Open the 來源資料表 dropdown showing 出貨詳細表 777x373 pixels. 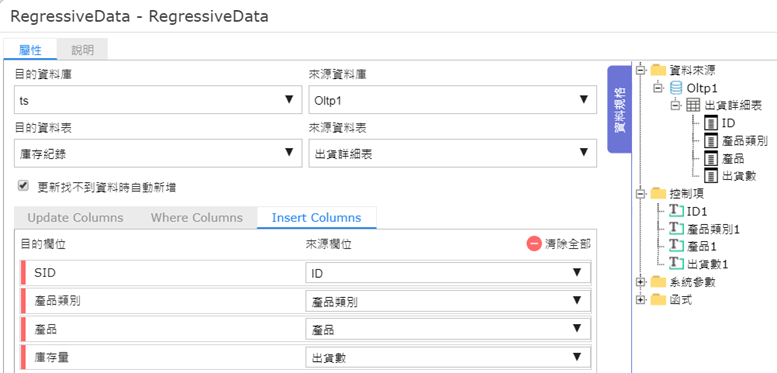(452, 154)
